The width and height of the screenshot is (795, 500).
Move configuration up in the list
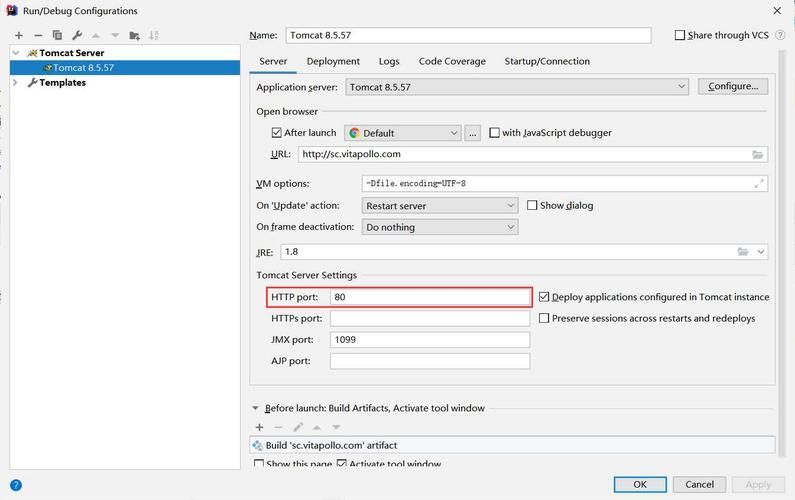click(96, 35)
